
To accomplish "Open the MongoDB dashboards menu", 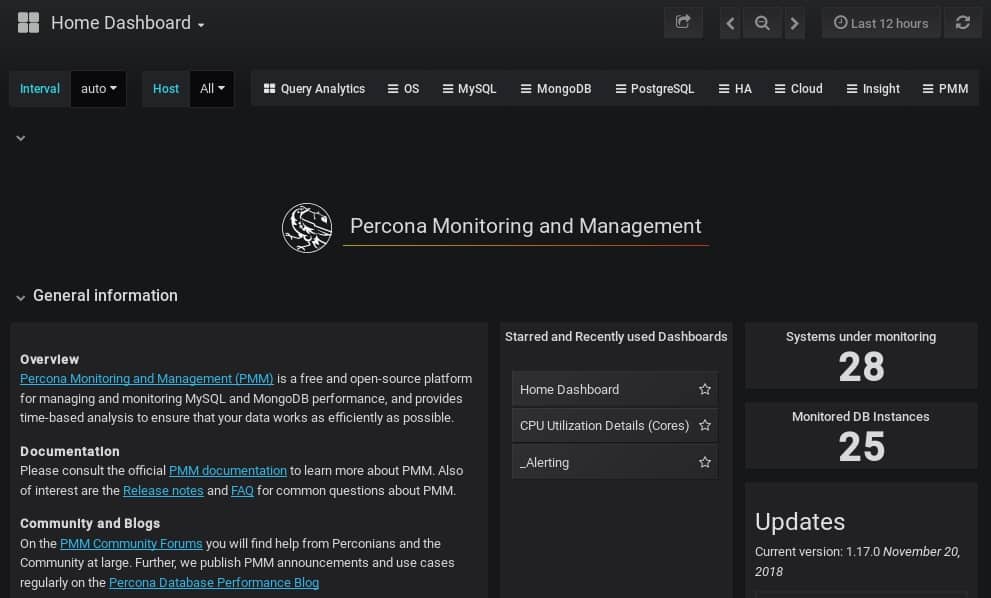I will (556, 88).
